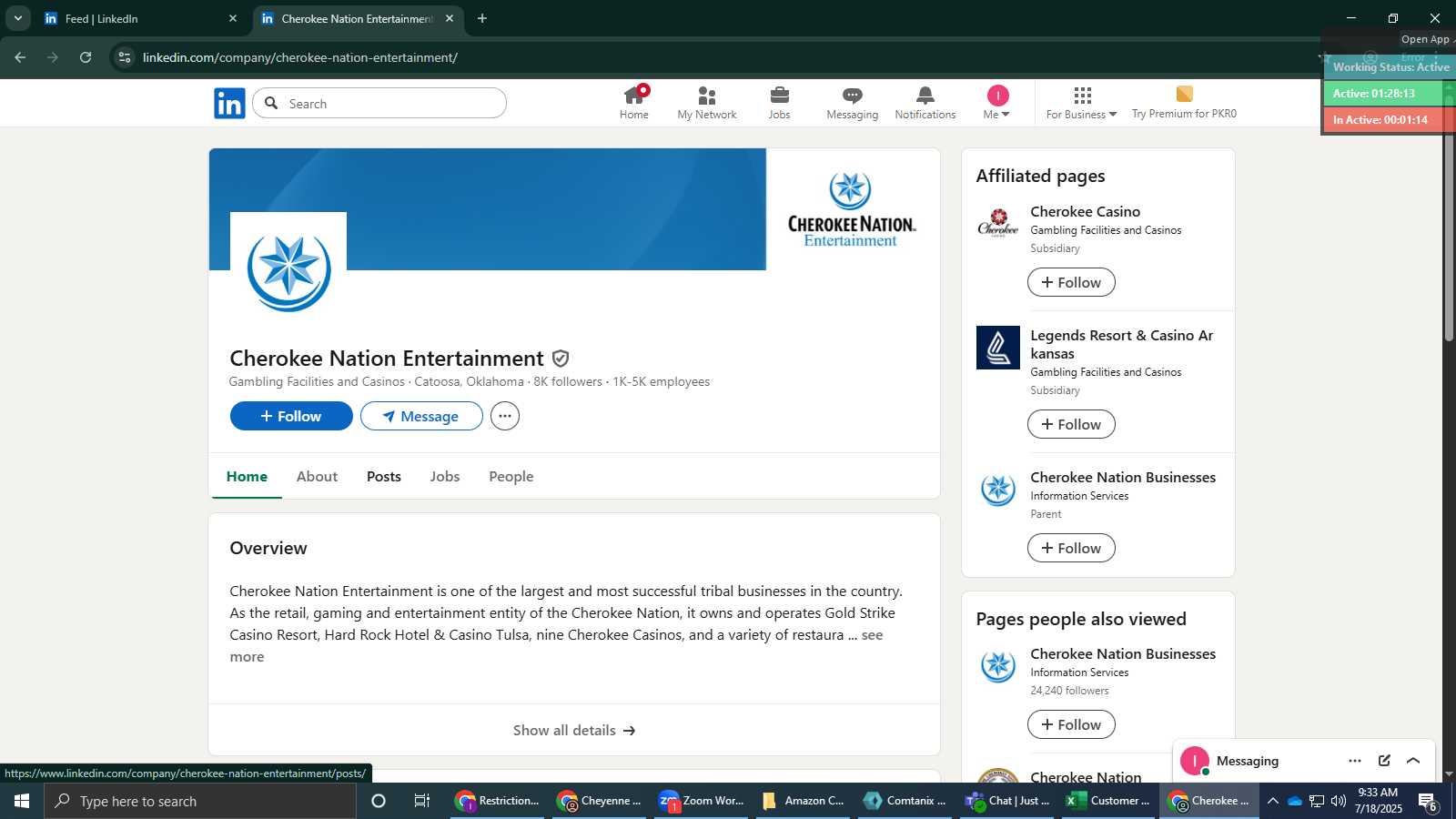Screen dimensions: 1456x819
Task: Open the tab search dropdown arrow
Action: point(17,18)
